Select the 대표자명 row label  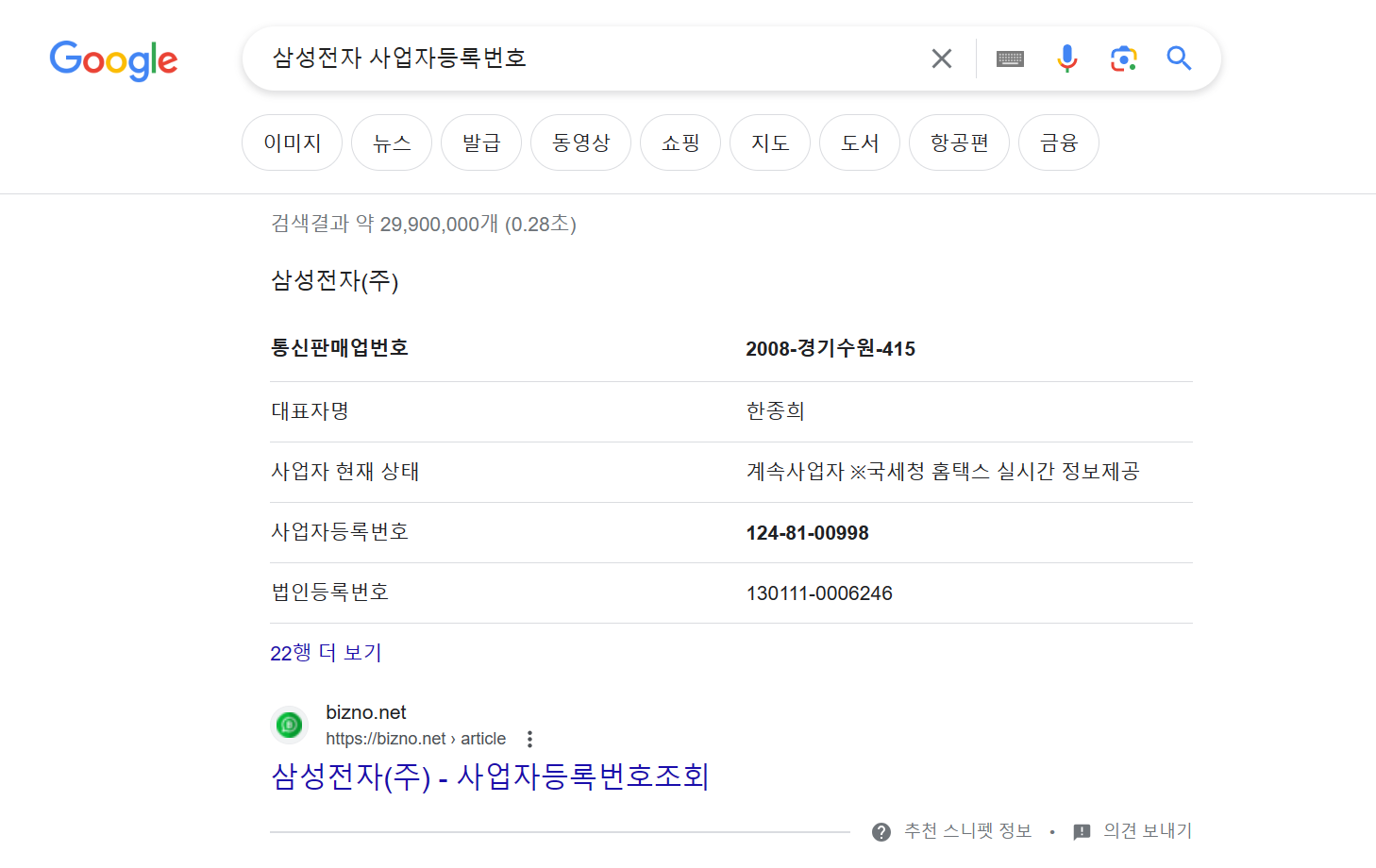click(310, 411)
